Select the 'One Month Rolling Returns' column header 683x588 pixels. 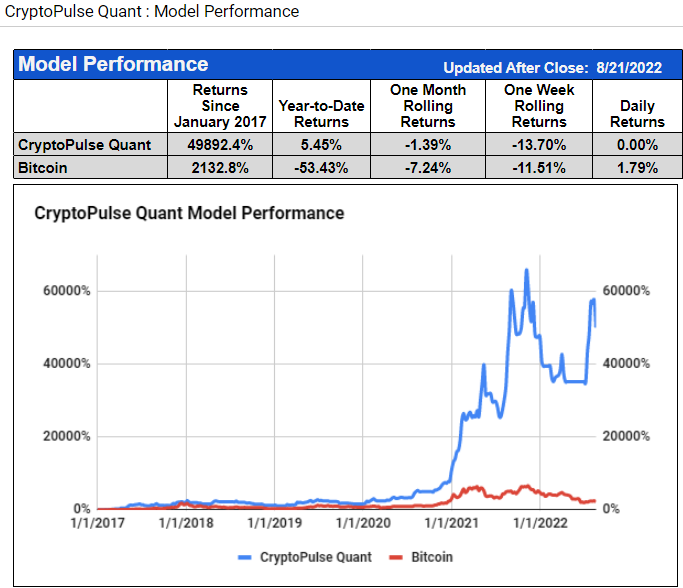428,106
